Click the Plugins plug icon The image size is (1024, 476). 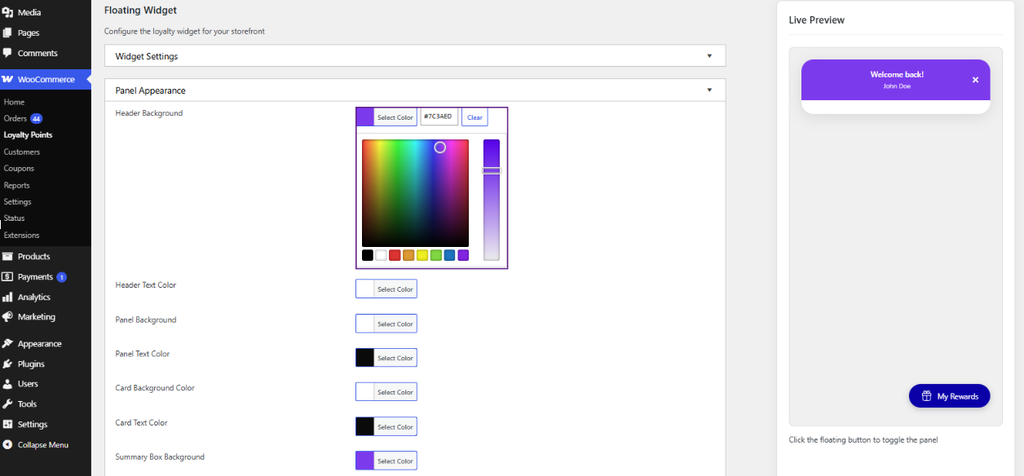click(x=7, y=364)
